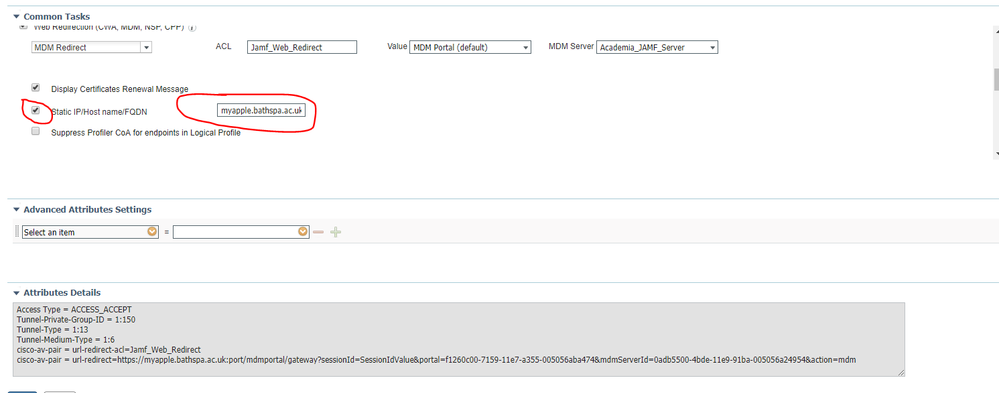The height and width of the screenshot is (393, 999).
Task: Toggle Display Certificates Renewal Message checkbox
Action: point(36,87)
